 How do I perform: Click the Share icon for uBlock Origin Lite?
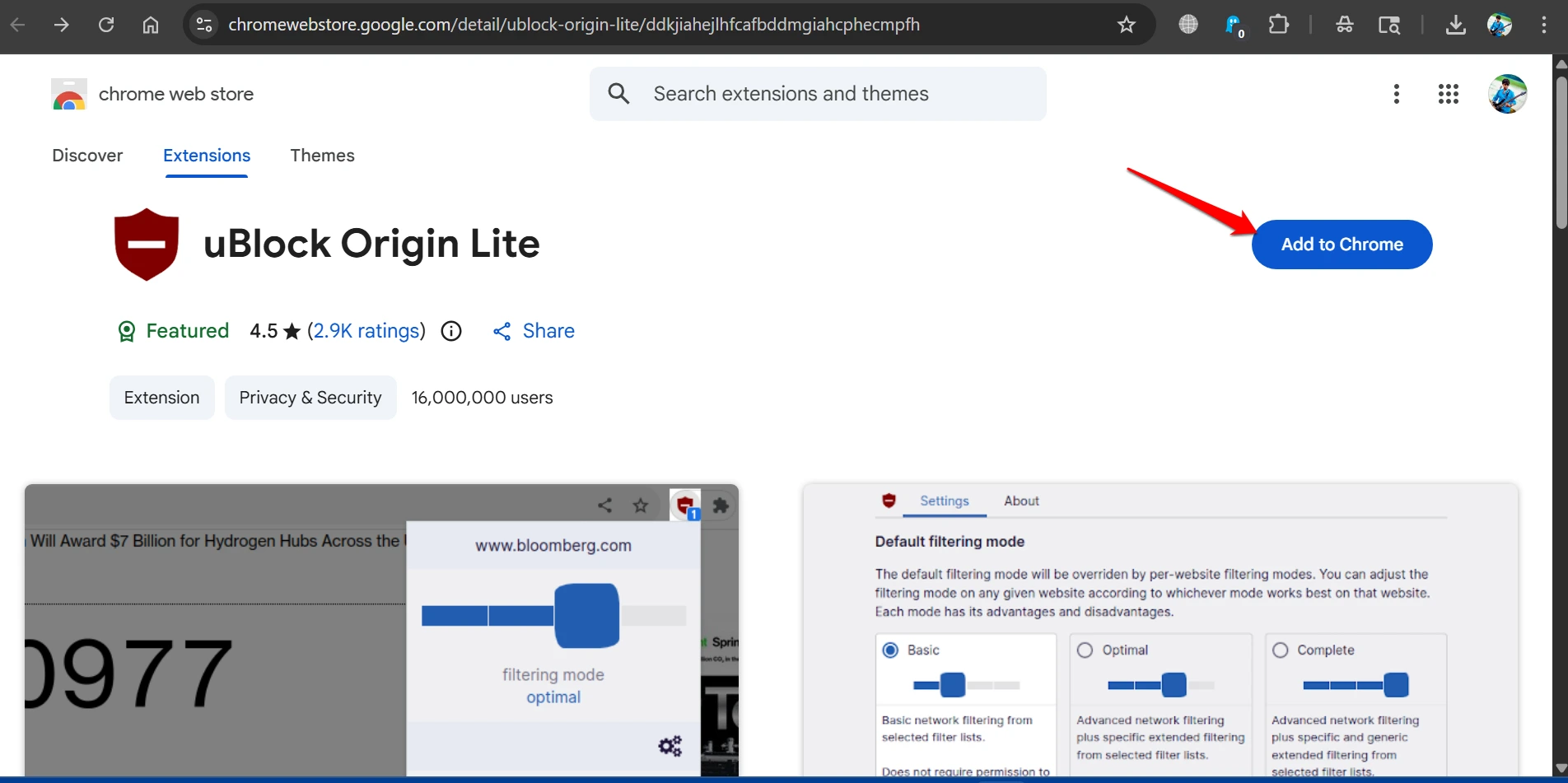point(502,331)
